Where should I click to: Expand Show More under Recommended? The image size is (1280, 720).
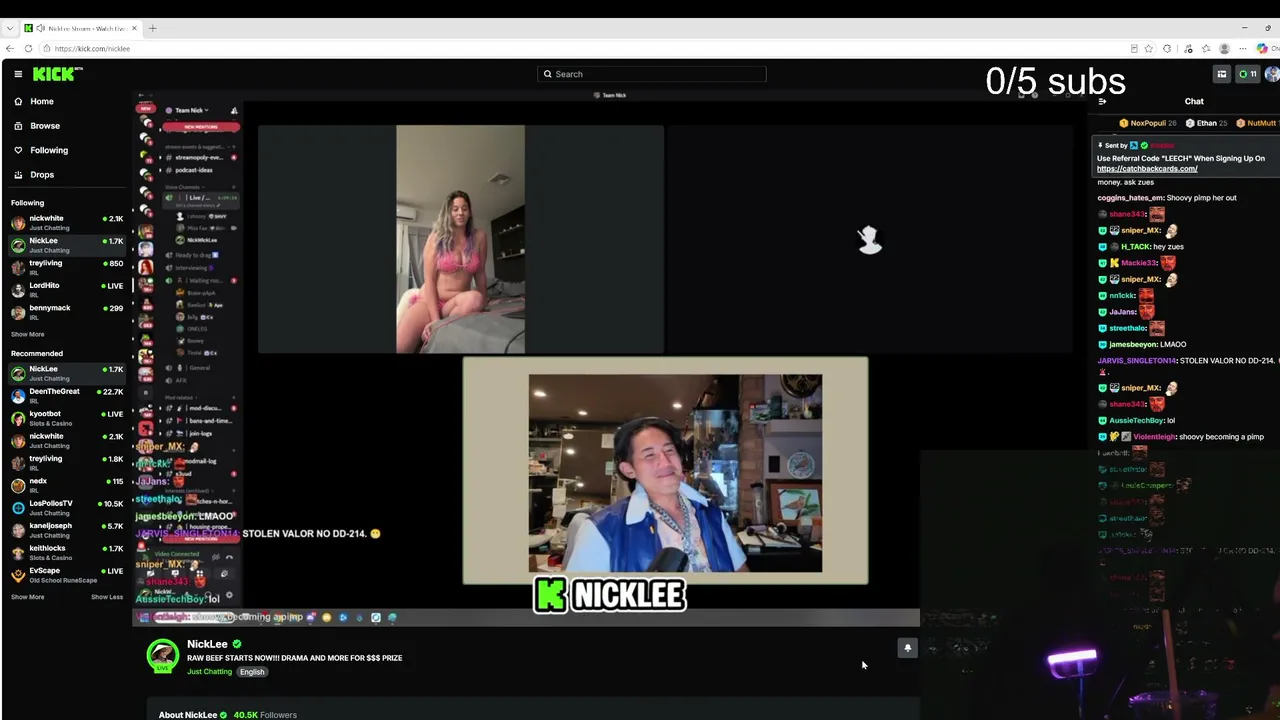click(x=28, y=597)
